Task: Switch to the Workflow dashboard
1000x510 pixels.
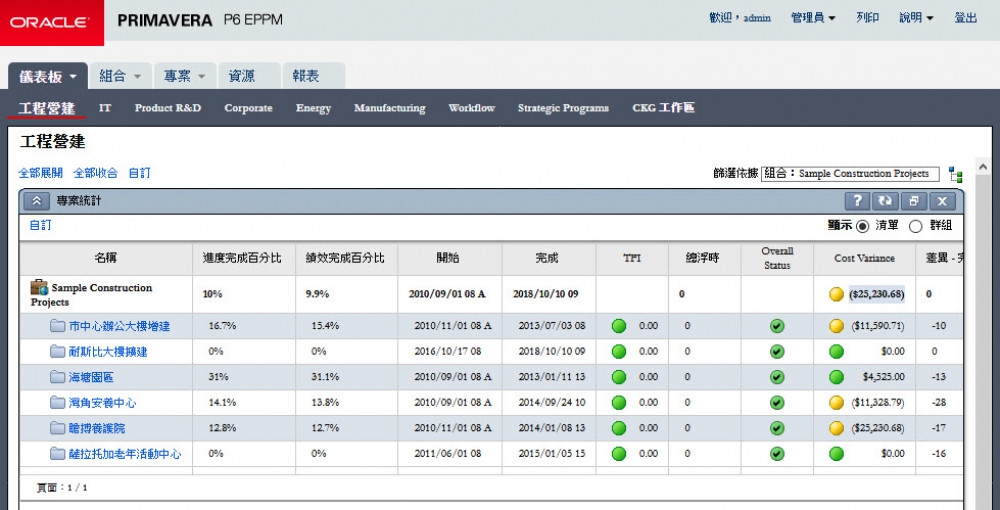Action: (471, 108)
